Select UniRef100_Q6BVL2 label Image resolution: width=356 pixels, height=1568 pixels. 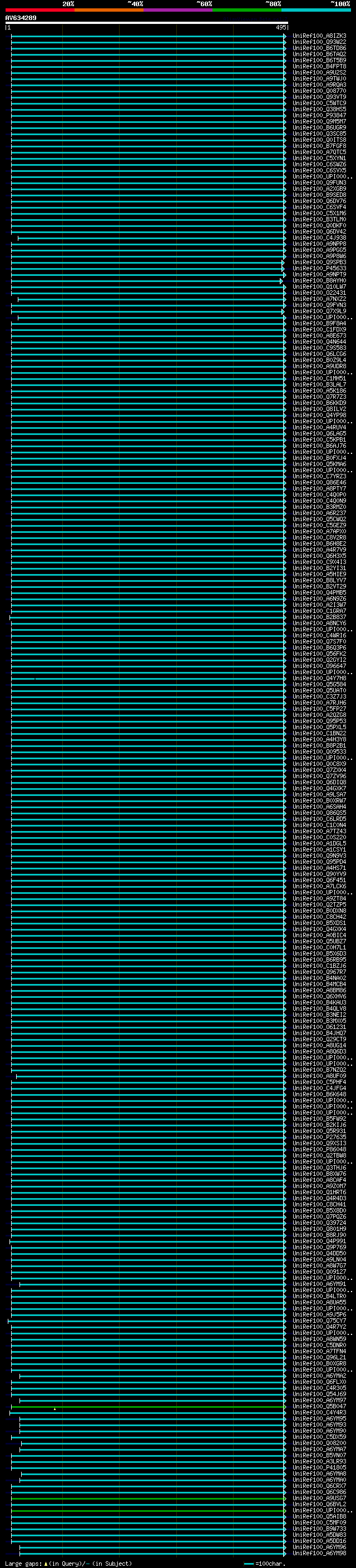click(319, 1504)
